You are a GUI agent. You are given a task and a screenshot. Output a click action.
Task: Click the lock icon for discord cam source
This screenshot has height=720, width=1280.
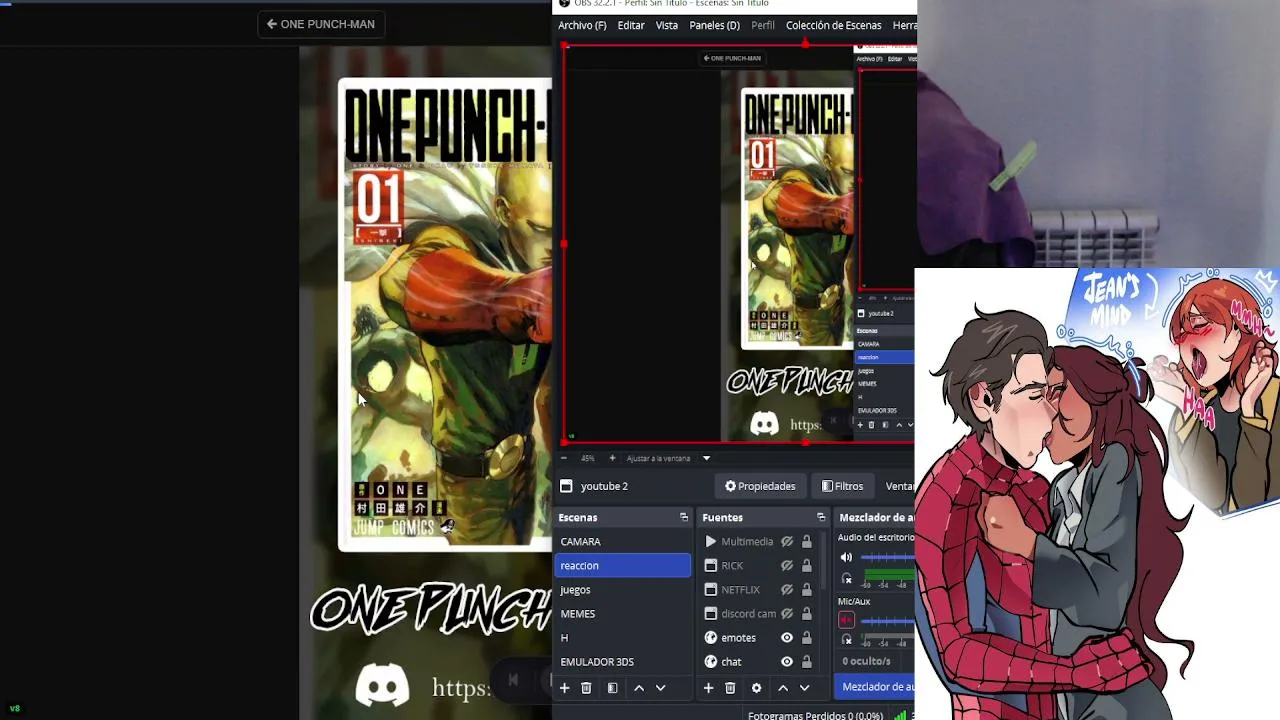coord(806,613)
